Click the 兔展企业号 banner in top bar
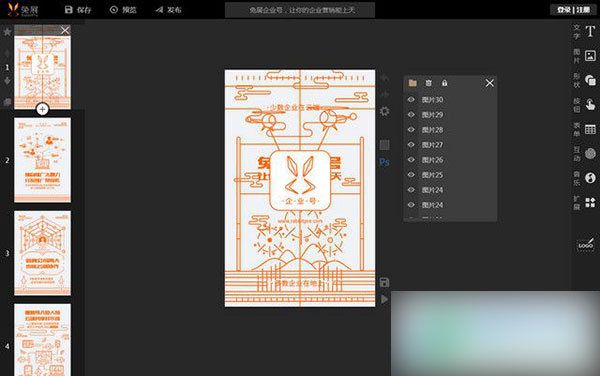Image resolution: width=600 pixels, height=376 pixels. coord(300,10)
